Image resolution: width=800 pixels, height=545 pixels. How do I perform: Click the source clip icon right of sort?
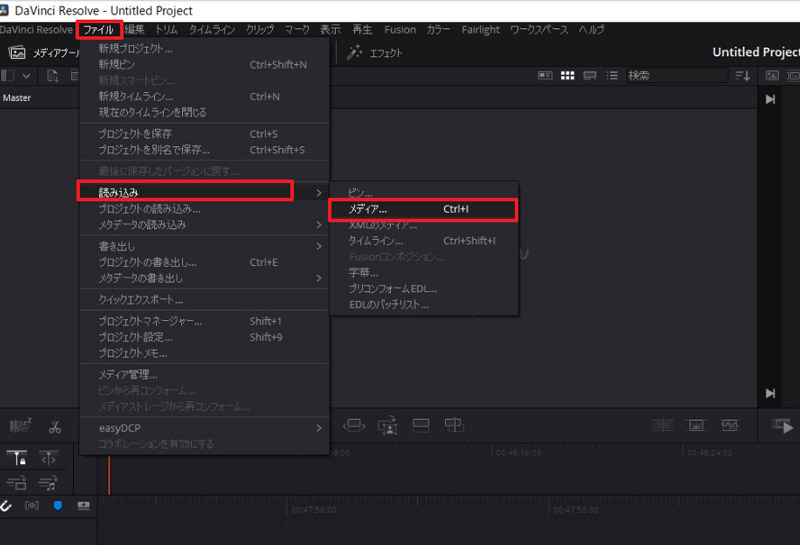tap(772, 76)
